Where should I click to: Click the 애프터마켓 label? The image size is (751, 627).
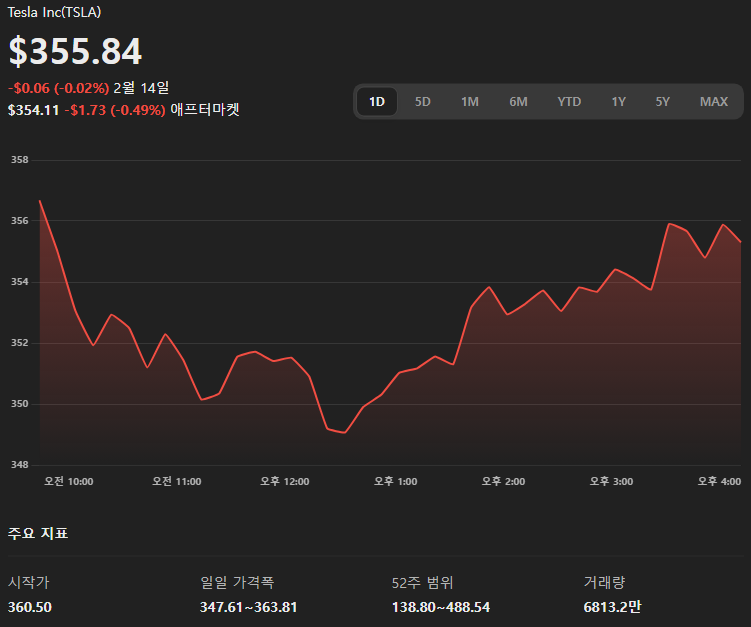point(205,110)
